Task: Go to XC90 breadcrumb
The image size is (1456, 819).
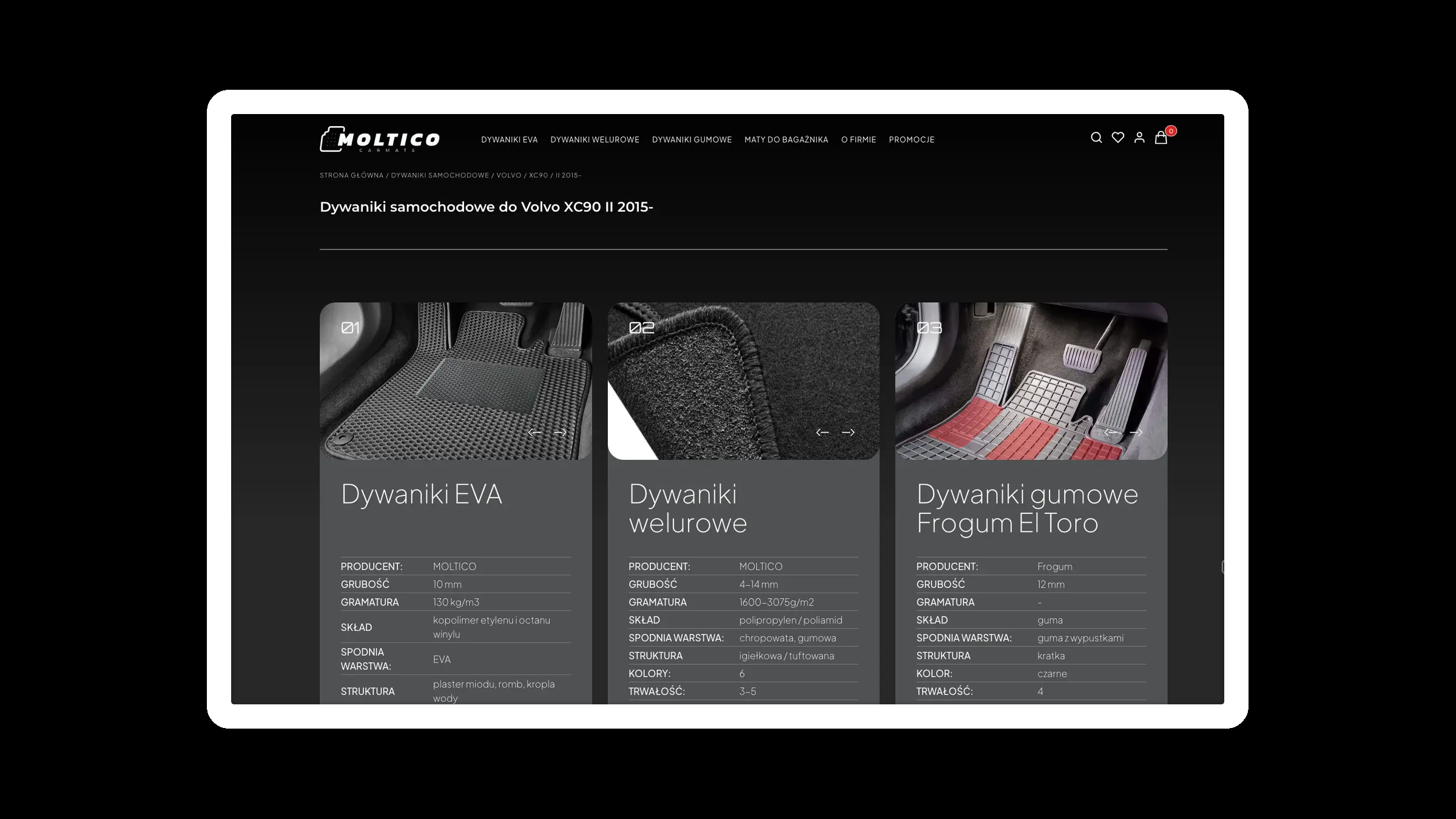Action: pyautogui.click(x=538, y=175)
